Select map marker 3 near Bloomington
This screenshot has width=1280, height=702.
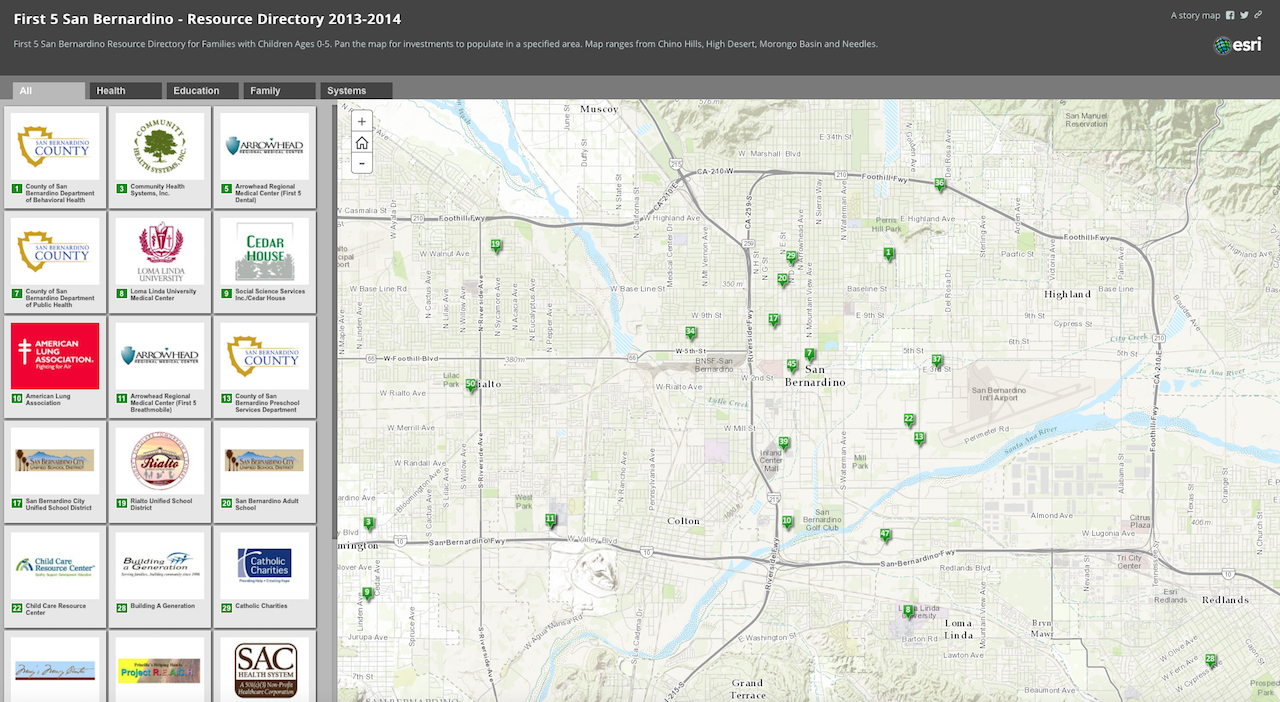(x=368, y=523)
